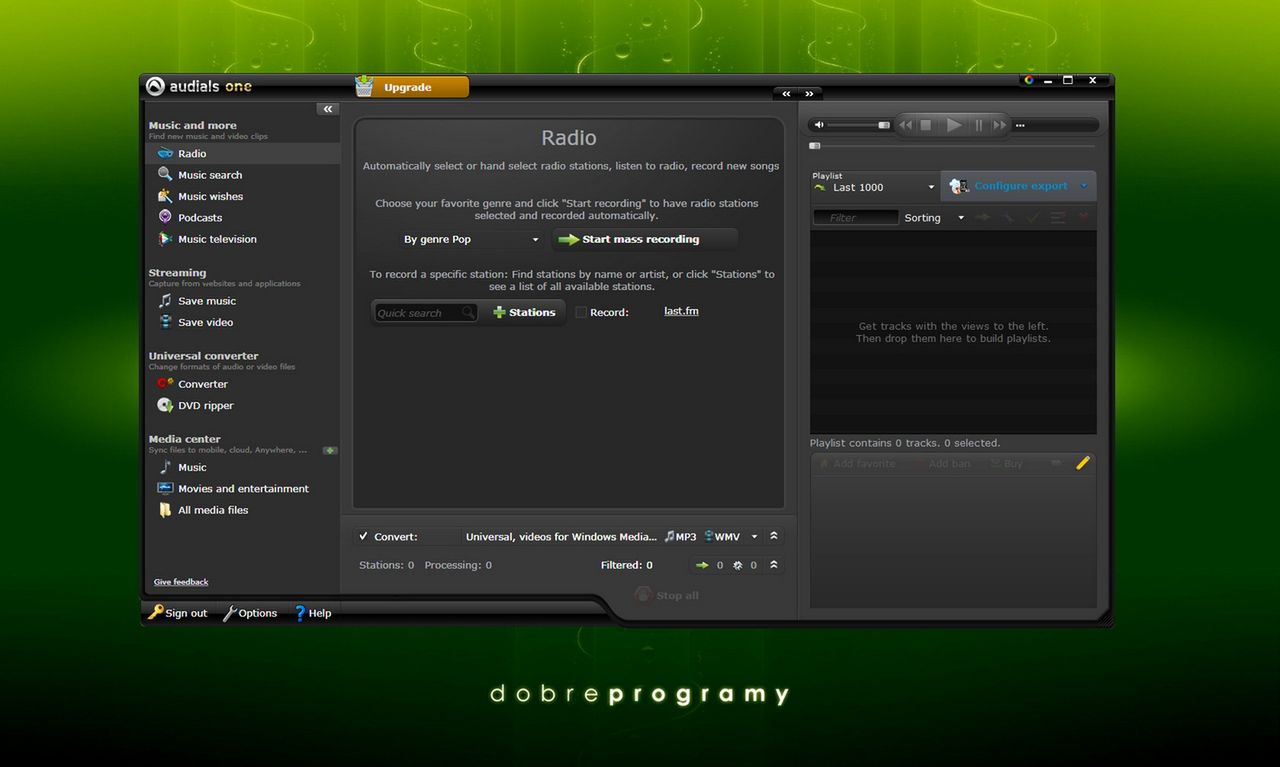This screenshot has height=767, width=1280.
Task: Open Options
Action: pos(250,613)
